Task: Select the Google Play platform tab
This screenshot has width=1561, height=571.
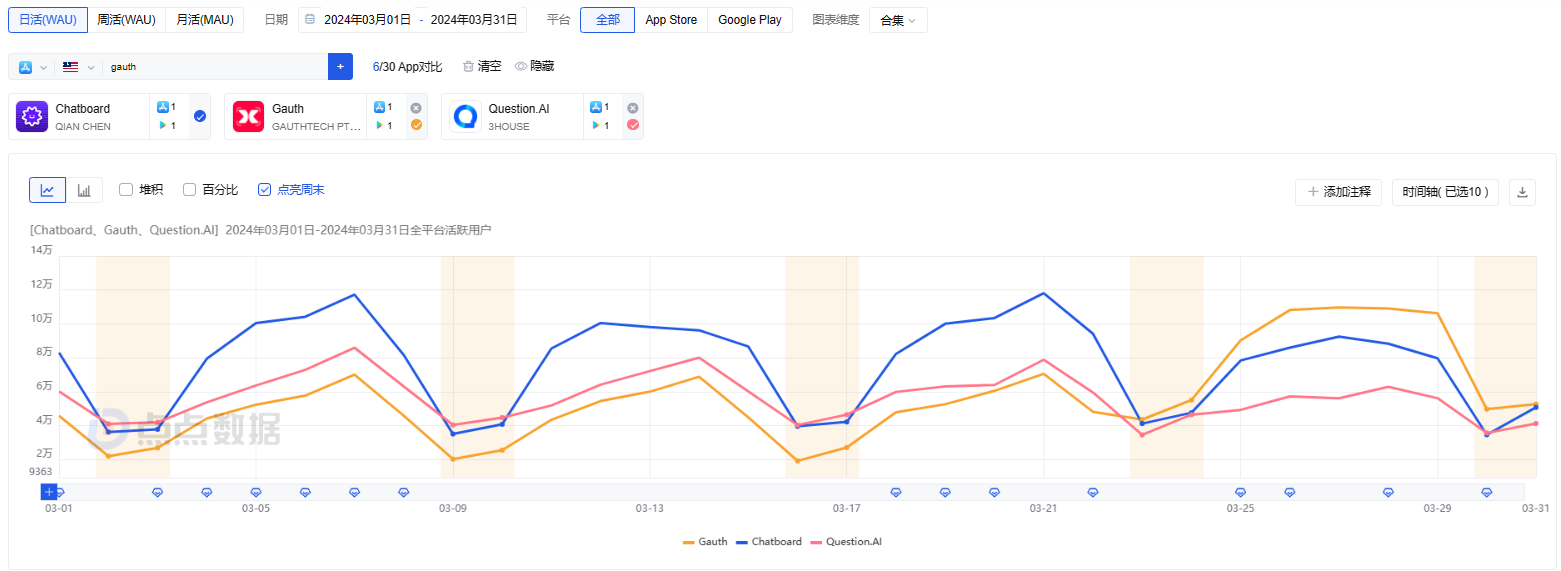Action: (749, 20)
